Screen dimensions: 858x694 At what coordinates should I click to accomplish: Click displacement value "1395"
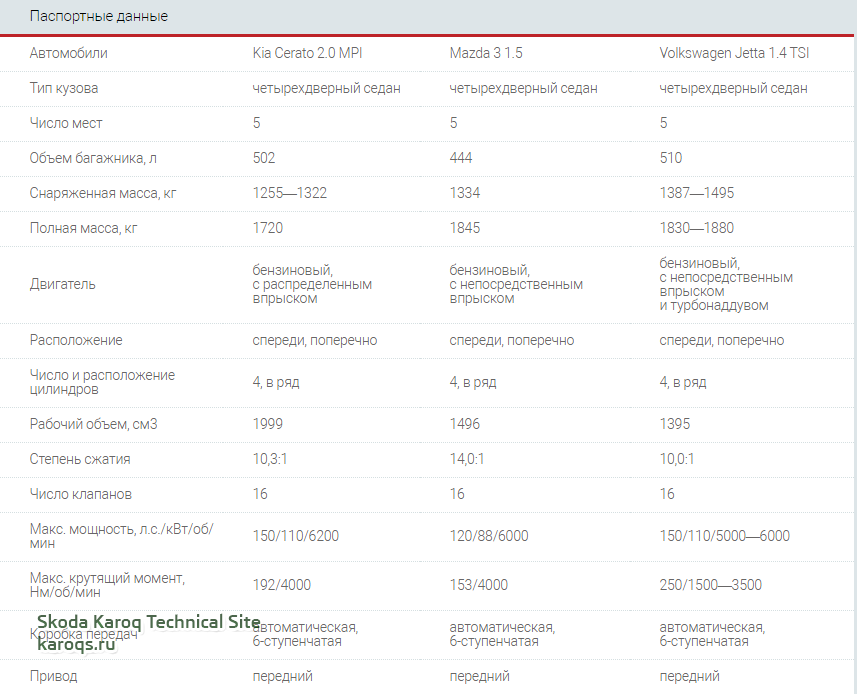(x=675, y=424)
